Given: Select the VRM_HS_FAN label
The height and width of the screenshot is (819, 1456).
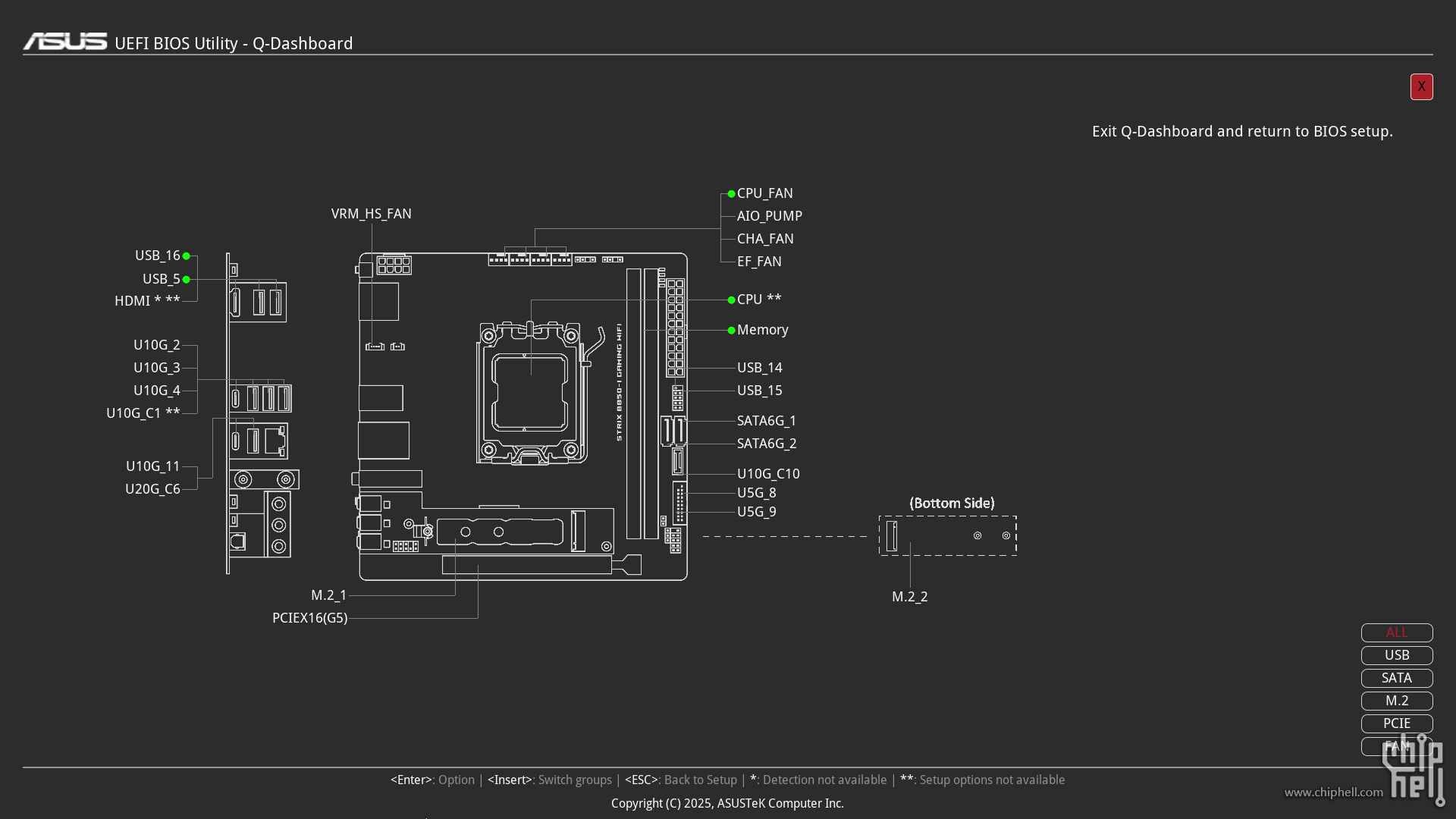Looking at the screenshot, I should click(372, 214).
